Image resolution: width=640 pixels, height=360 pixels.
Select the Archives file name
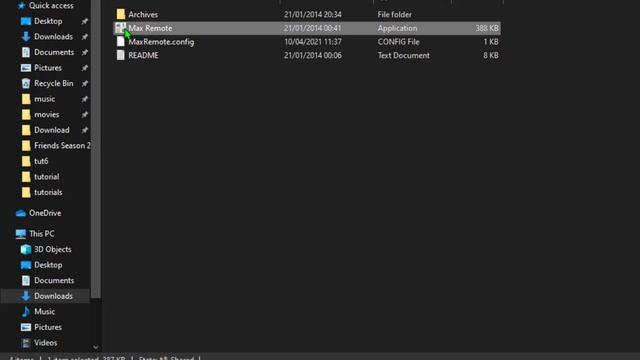tap(143, 14)
